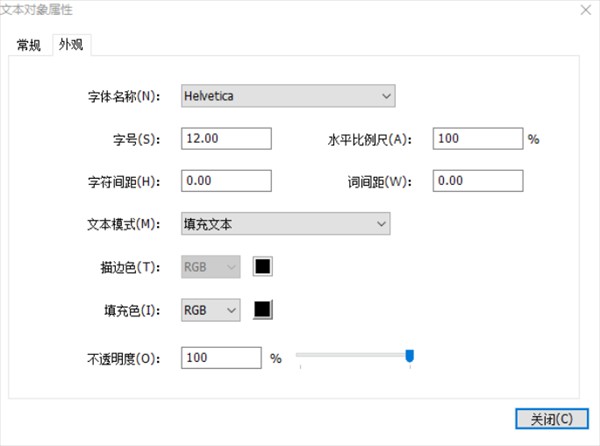Viewport: 600px width, 446px height.
Task: Select the 外观 tab
Action: coord(71,45)
